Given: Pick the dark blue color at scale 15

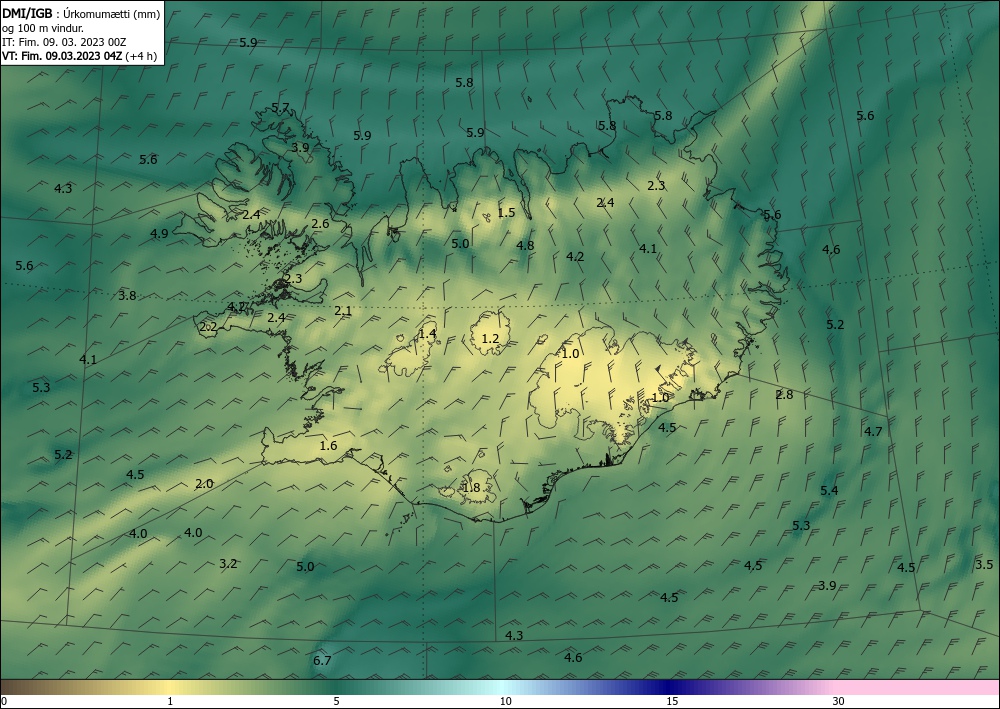Looking at the screenshot, I should (x=668, y=687).
